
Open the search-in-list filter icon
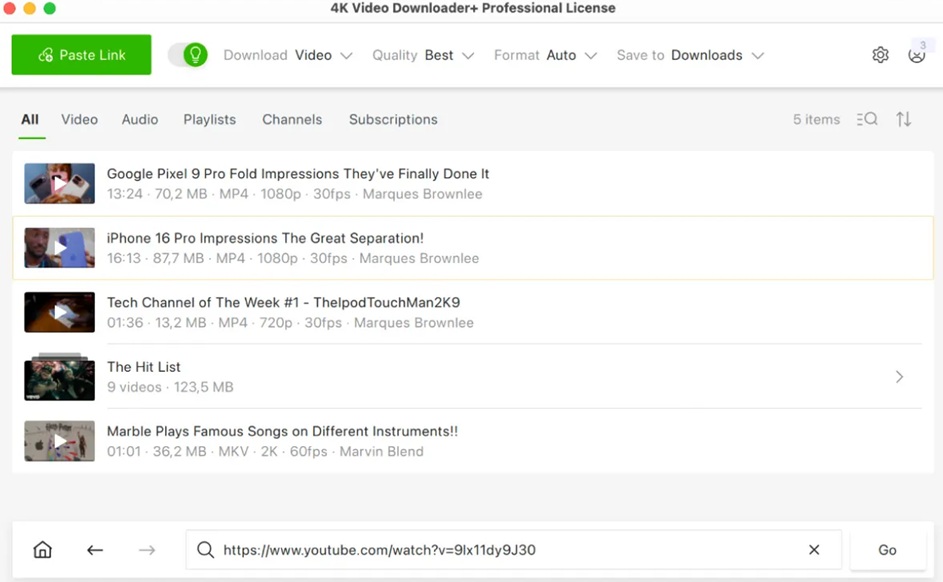tap(867, 119)
